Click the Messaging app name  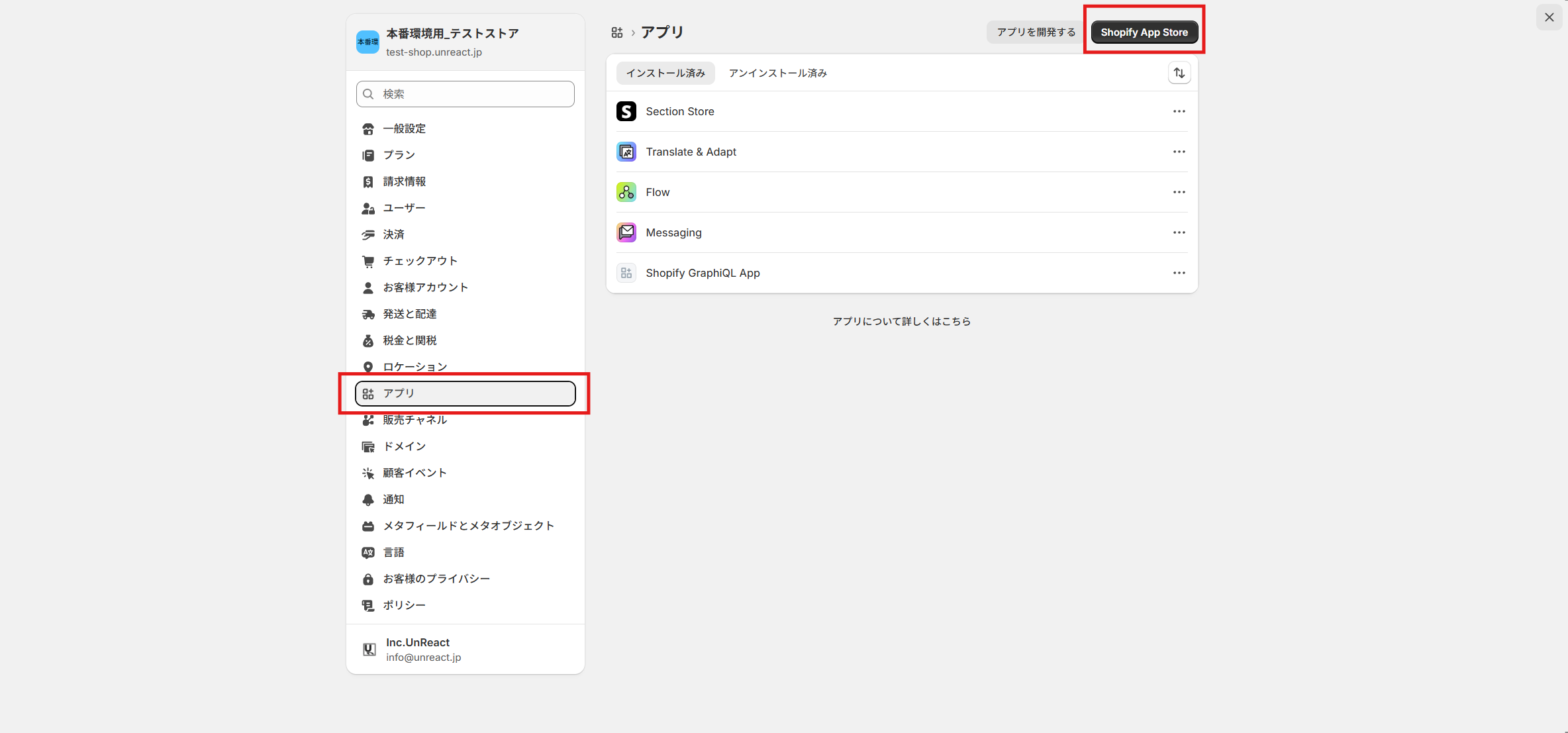pos(673,232)
